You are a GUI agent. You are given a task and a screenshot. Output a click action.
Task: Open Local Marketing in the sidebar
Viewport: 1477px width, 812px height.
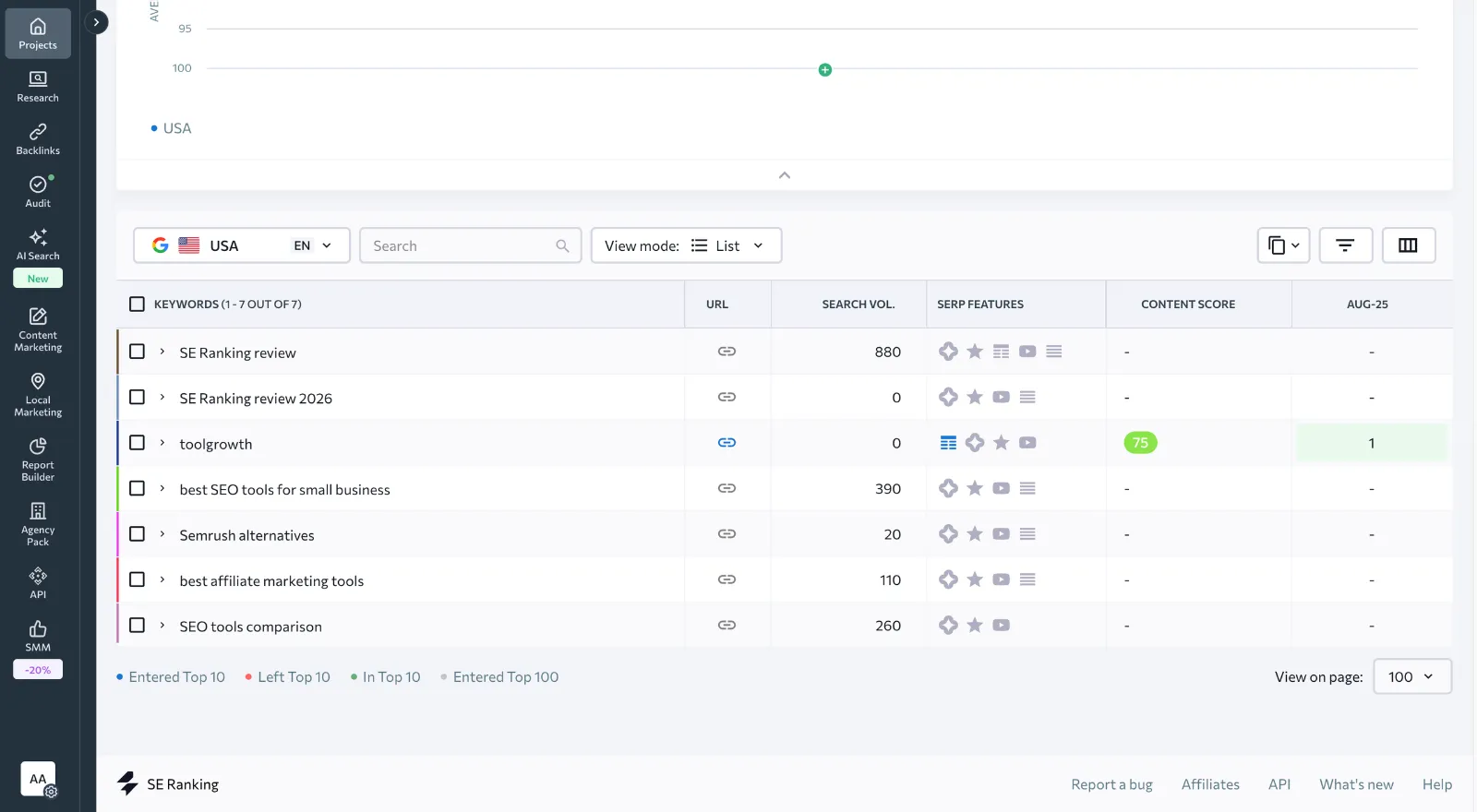38,395
